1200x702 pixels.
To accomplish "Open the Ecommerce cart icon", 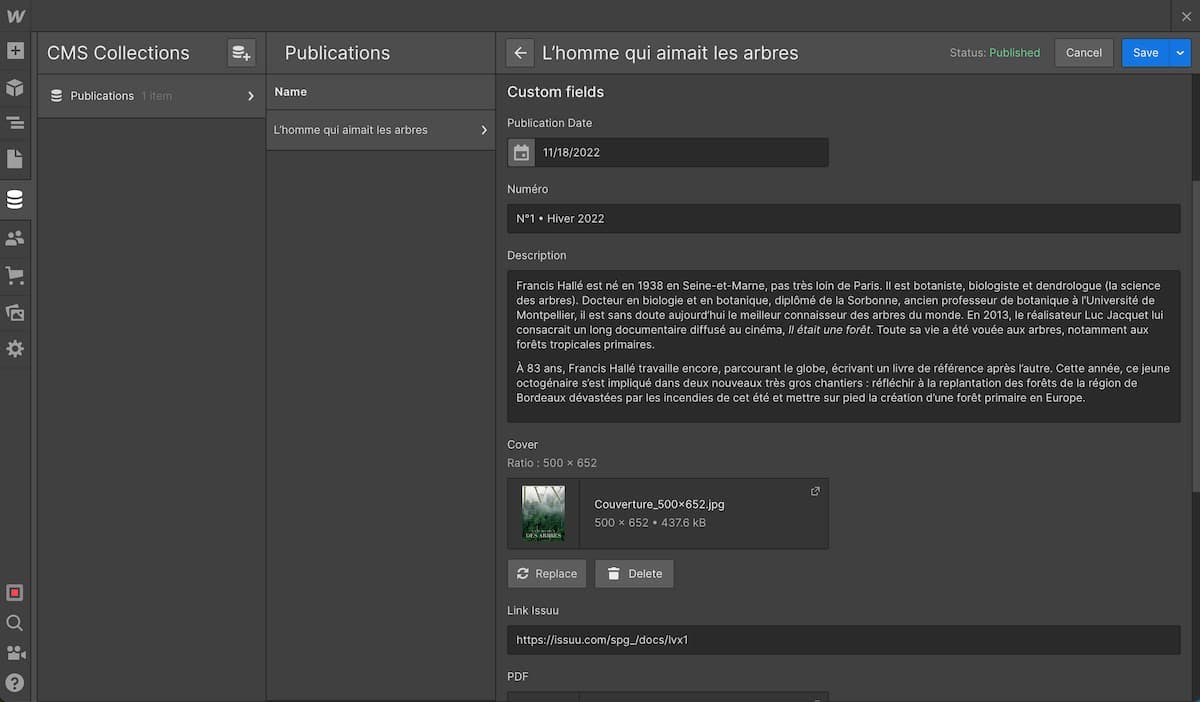I will 15,275.
